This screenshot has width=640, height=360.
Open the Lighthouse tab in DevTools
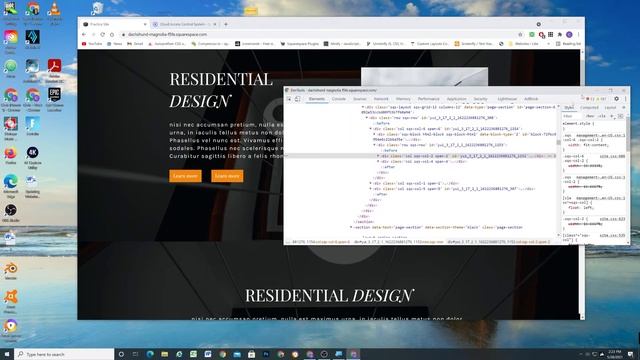507,99
